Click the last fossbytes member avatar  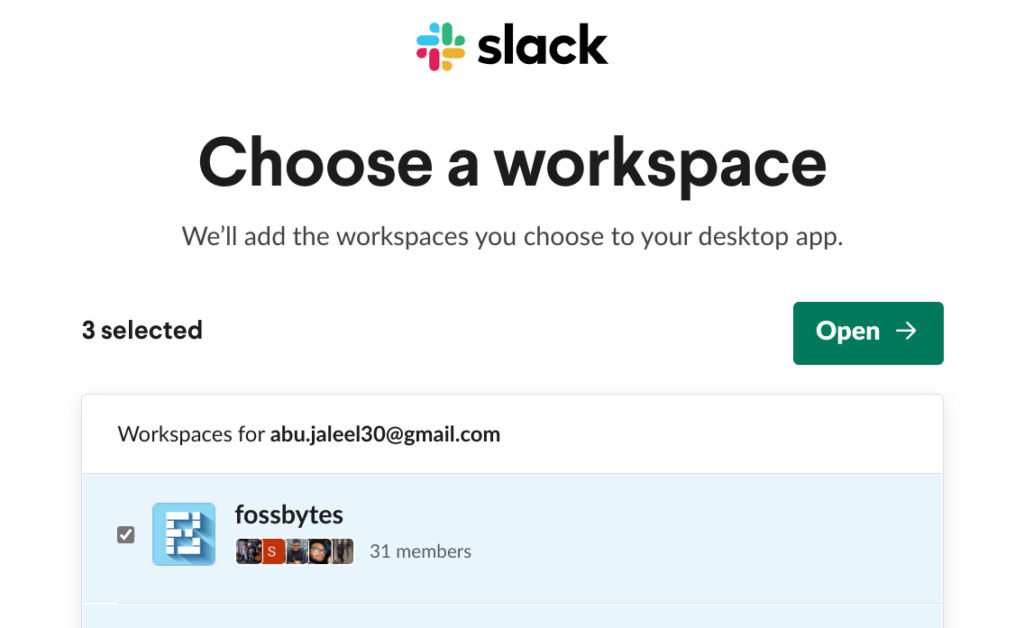pos(342,551)
